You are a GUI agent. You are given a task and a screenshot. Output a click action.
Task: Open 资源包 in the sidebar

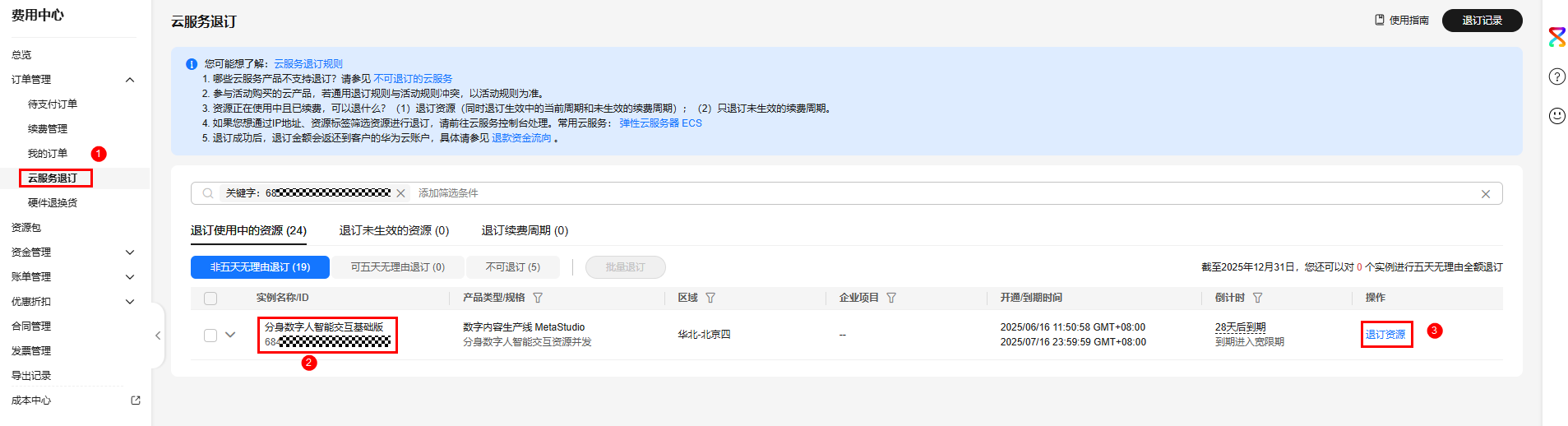tap(26, 228)
